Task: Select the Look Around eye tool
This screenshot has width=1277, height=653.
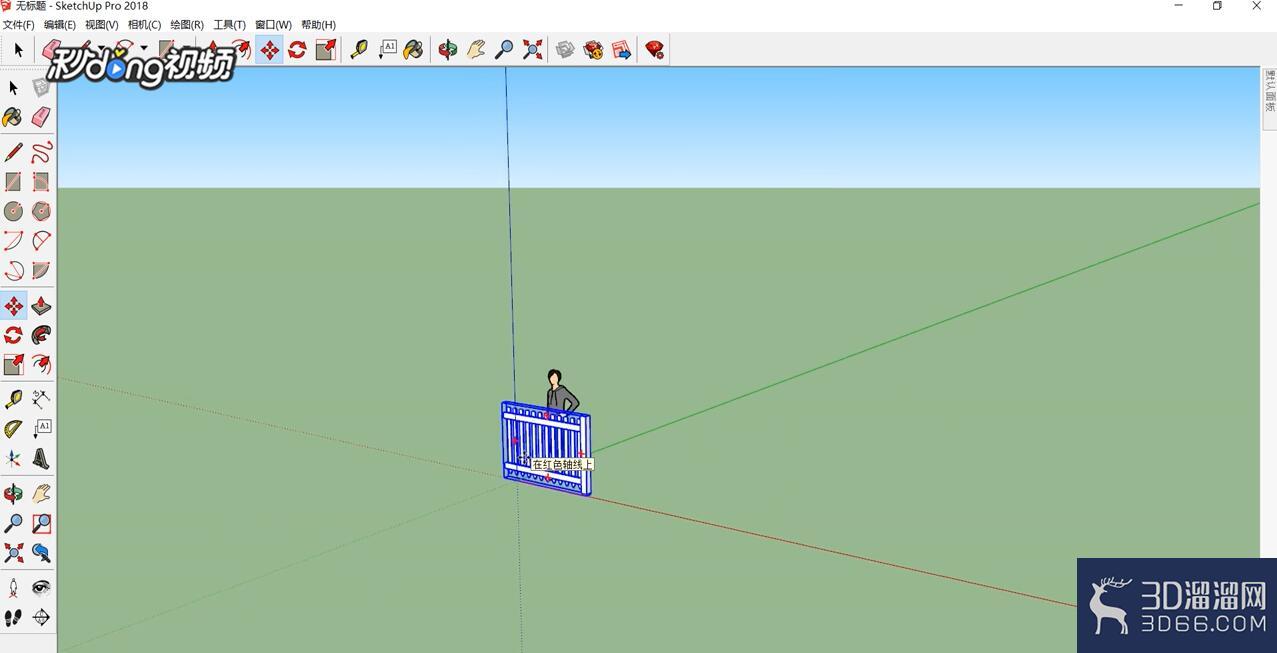Action: 41,588
